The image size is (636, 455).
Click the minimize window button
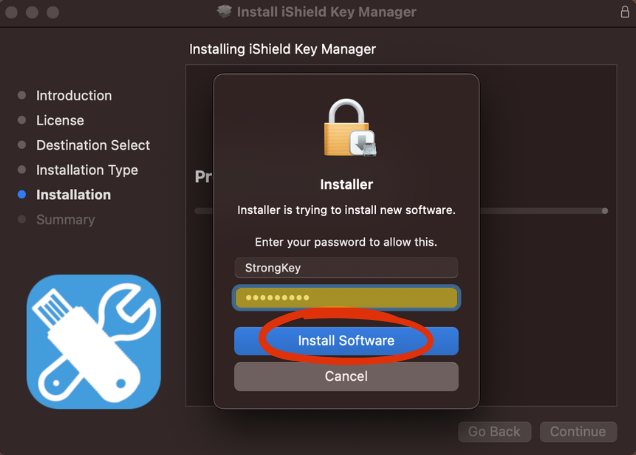click(x=32, y=12)
